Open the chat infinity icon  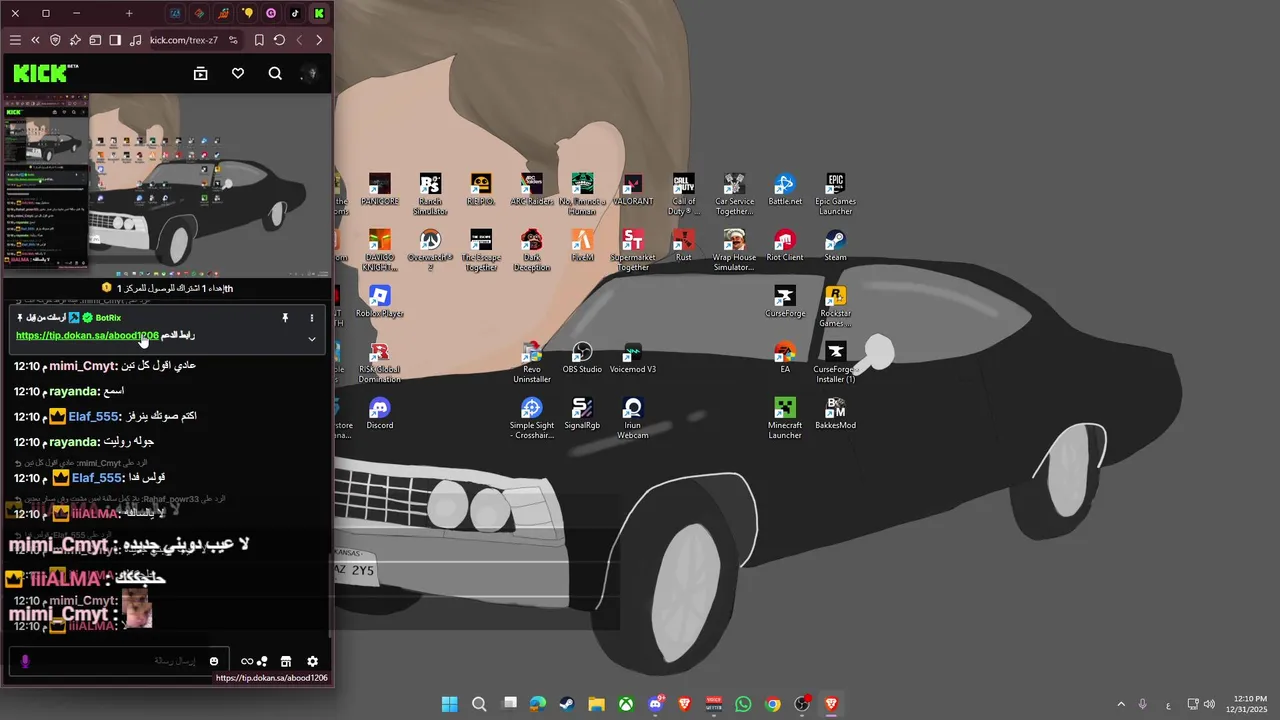247,661
